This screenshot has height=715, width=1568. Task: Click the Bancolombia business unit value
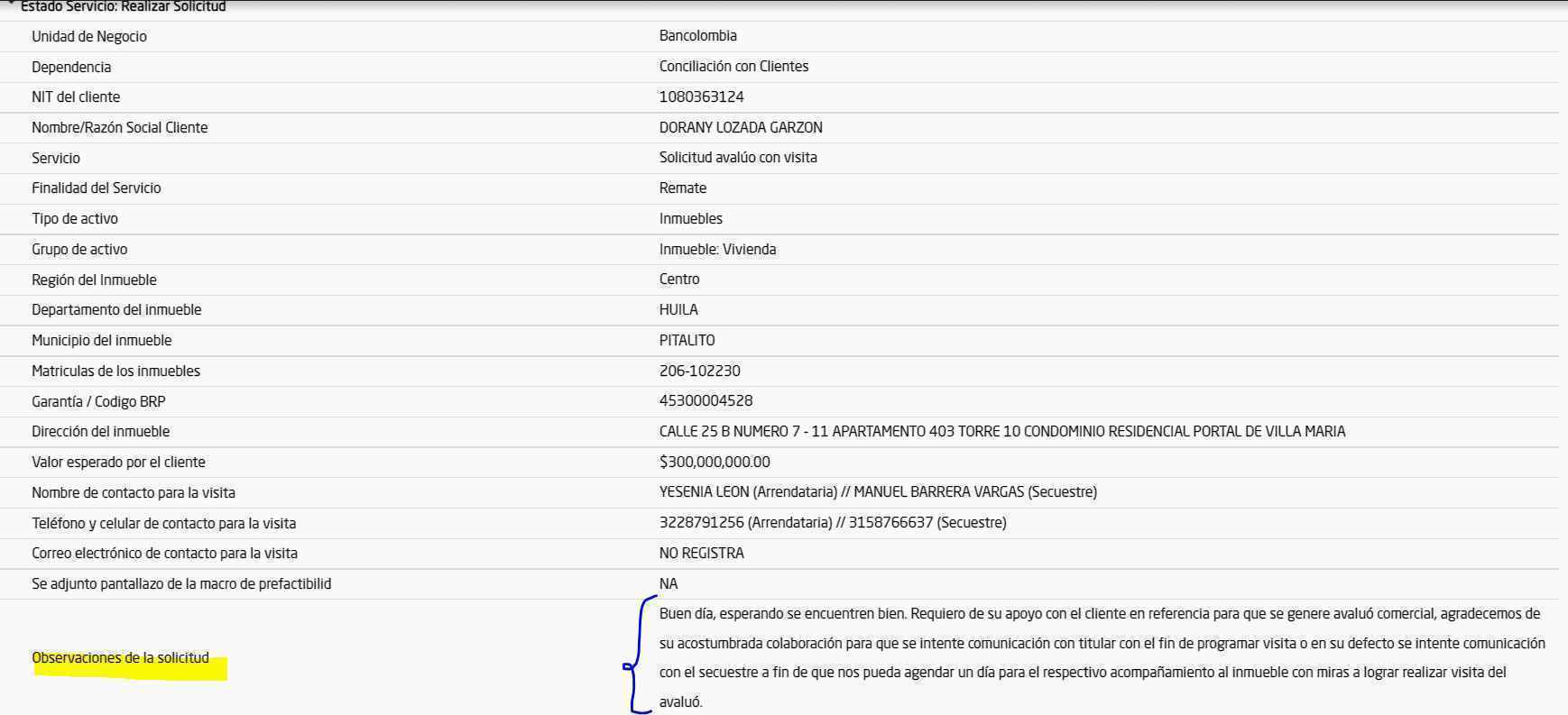tap(697, 36)
